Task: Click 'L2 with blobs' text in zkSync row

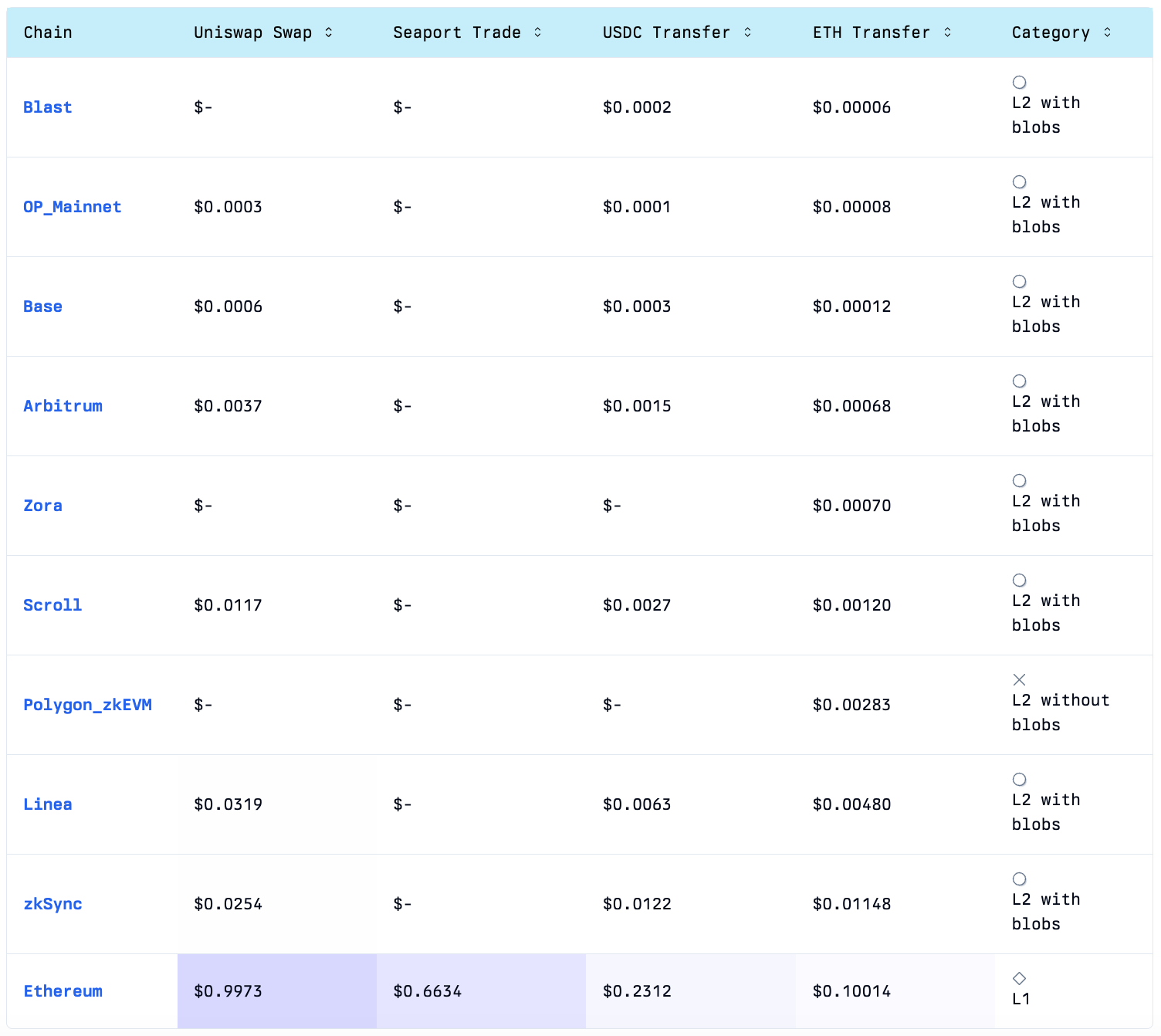Action: click(x=1046, y=912)
